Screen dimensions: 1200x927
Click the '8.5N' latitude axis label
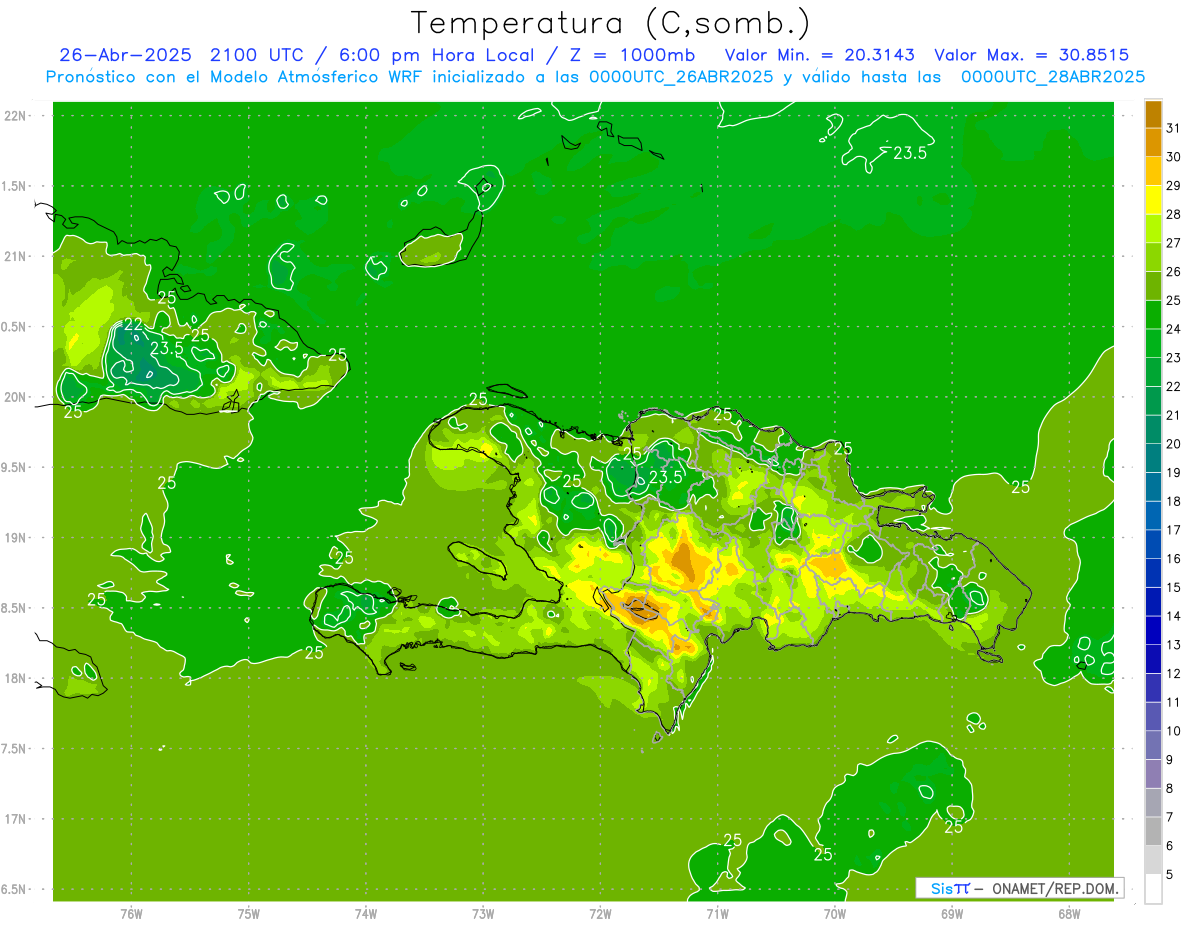pos(13,608)
